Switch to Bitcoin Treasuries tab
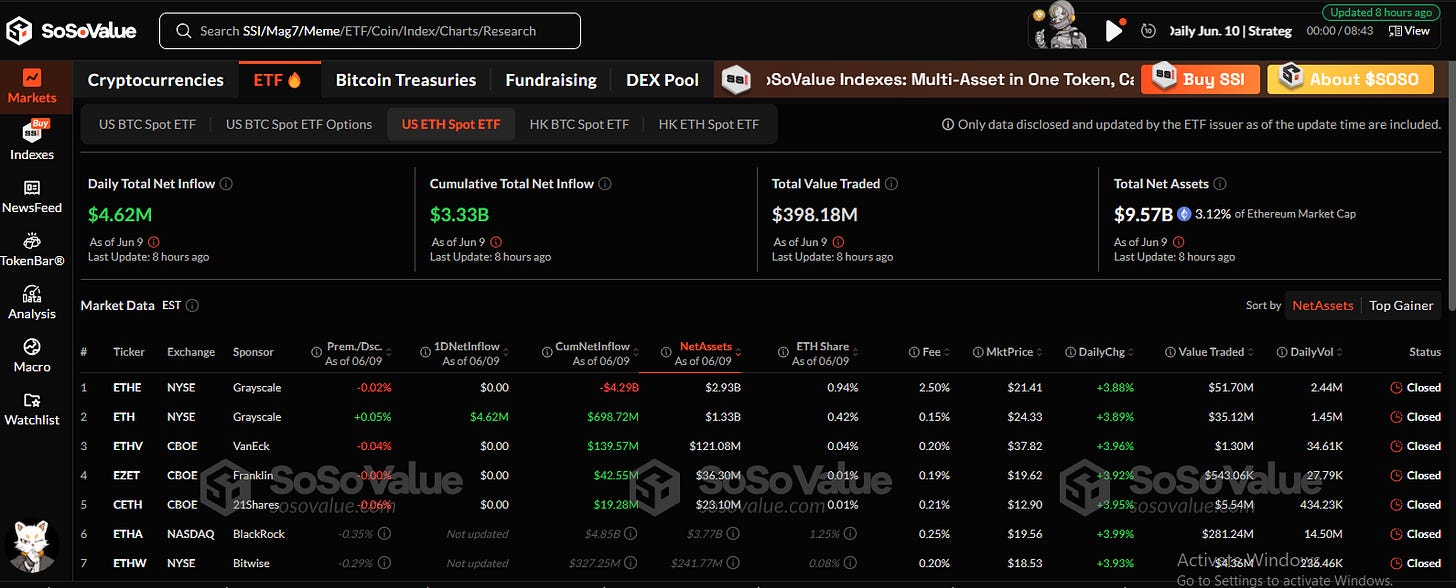This screenshot has height=588, width=1456. click(406, 80)
